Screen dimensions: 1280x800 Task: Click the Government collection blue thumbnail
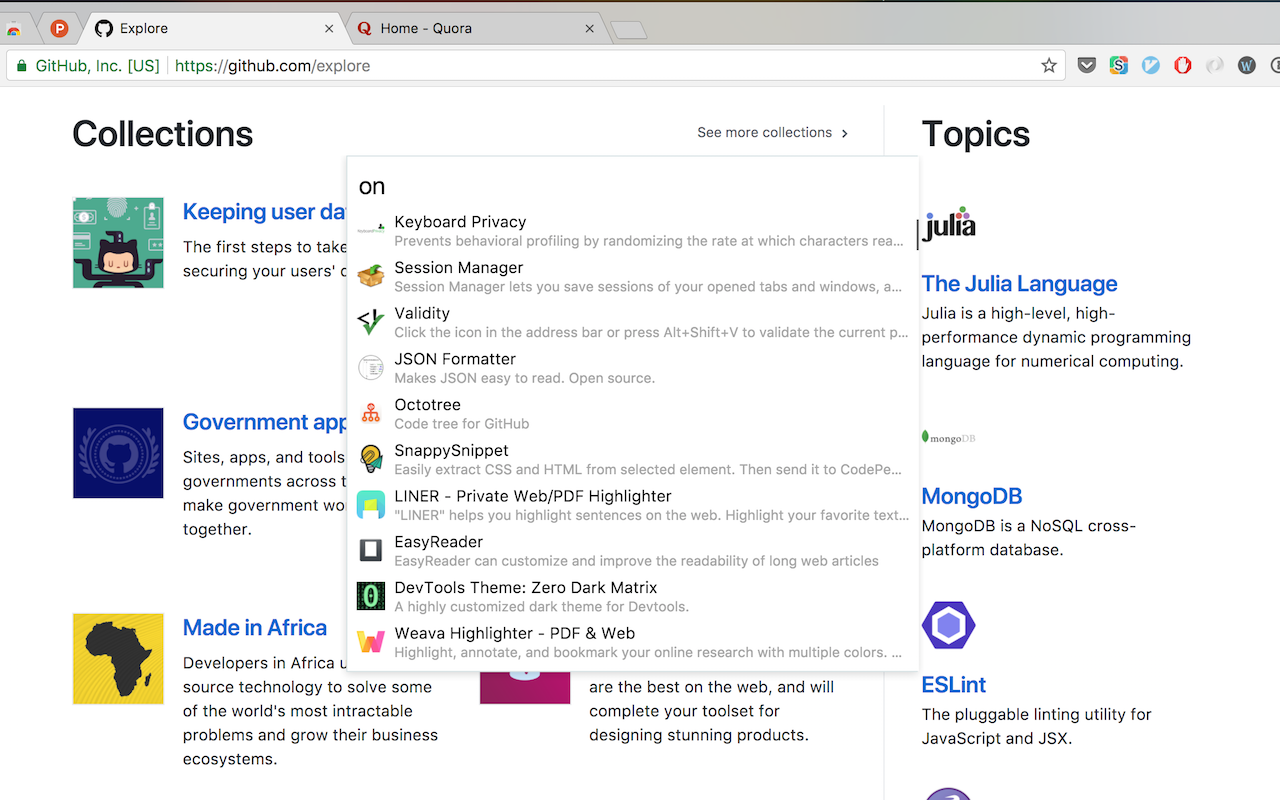tap(118, 453)
